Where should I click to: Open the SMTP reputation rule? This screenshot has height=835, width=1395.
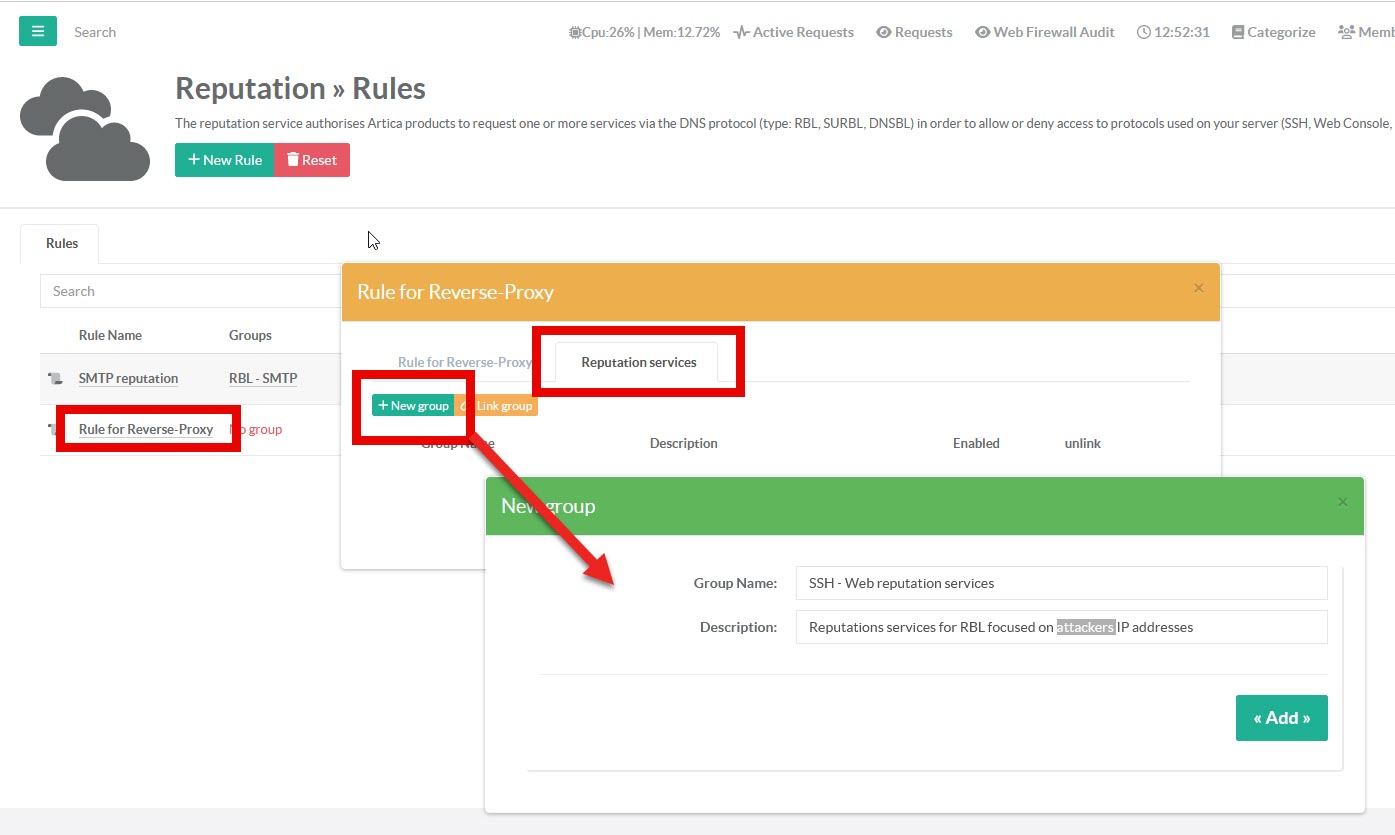tap(128, 378)
